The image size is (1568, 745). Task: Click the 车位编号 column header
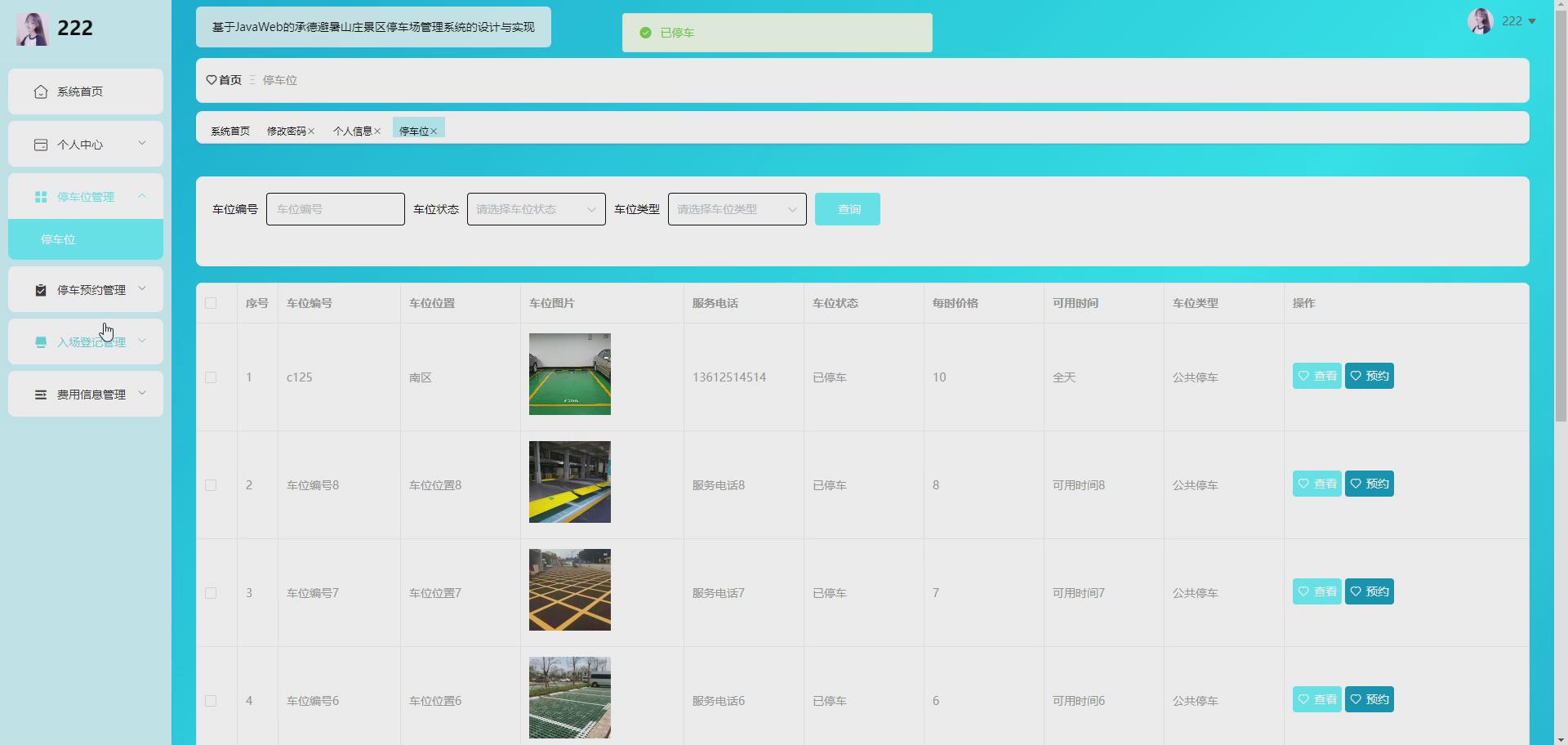click(x=310, y=303)
